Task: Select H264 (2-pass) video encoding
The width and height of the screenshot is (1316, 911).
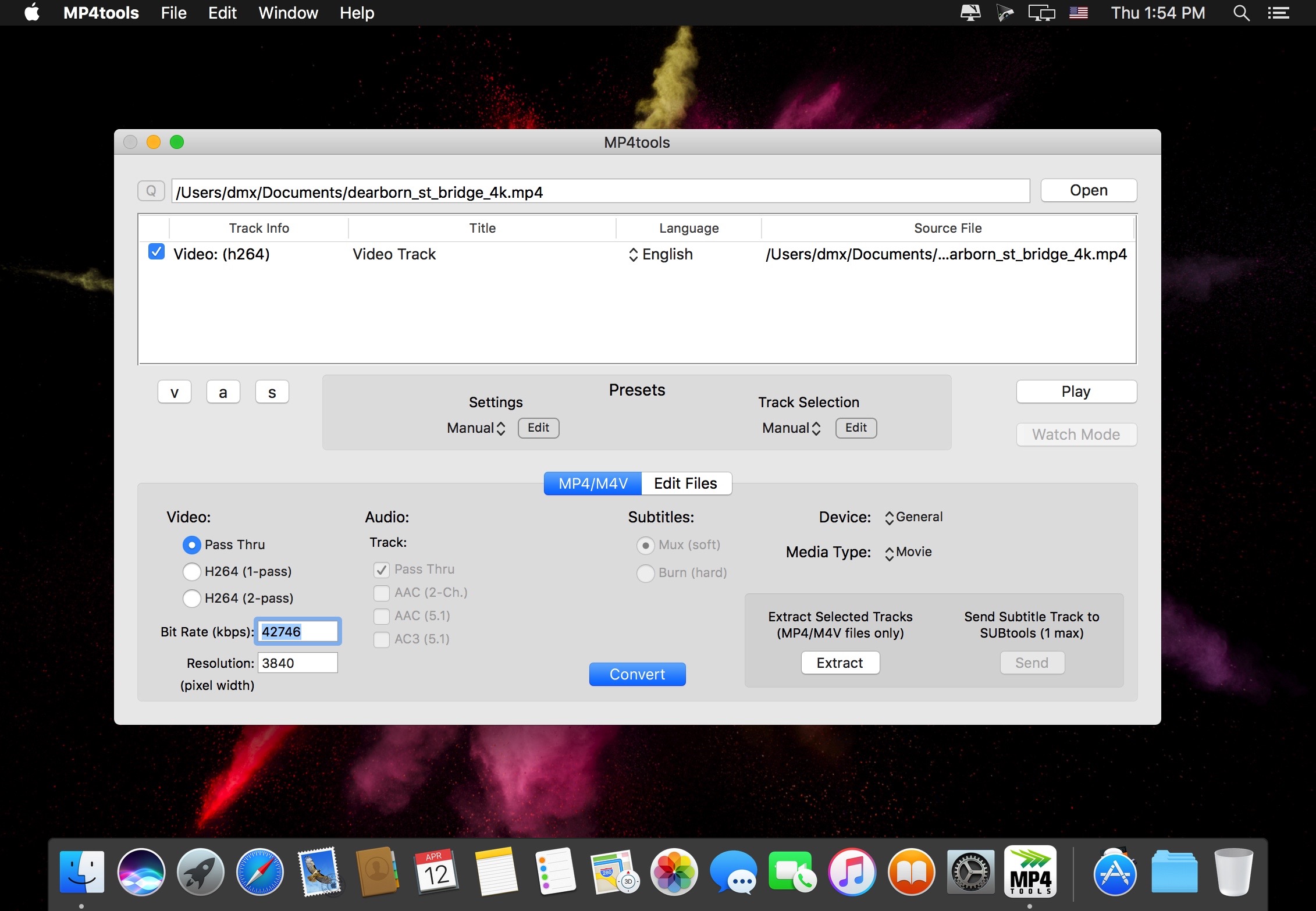Action: [191, 598]
